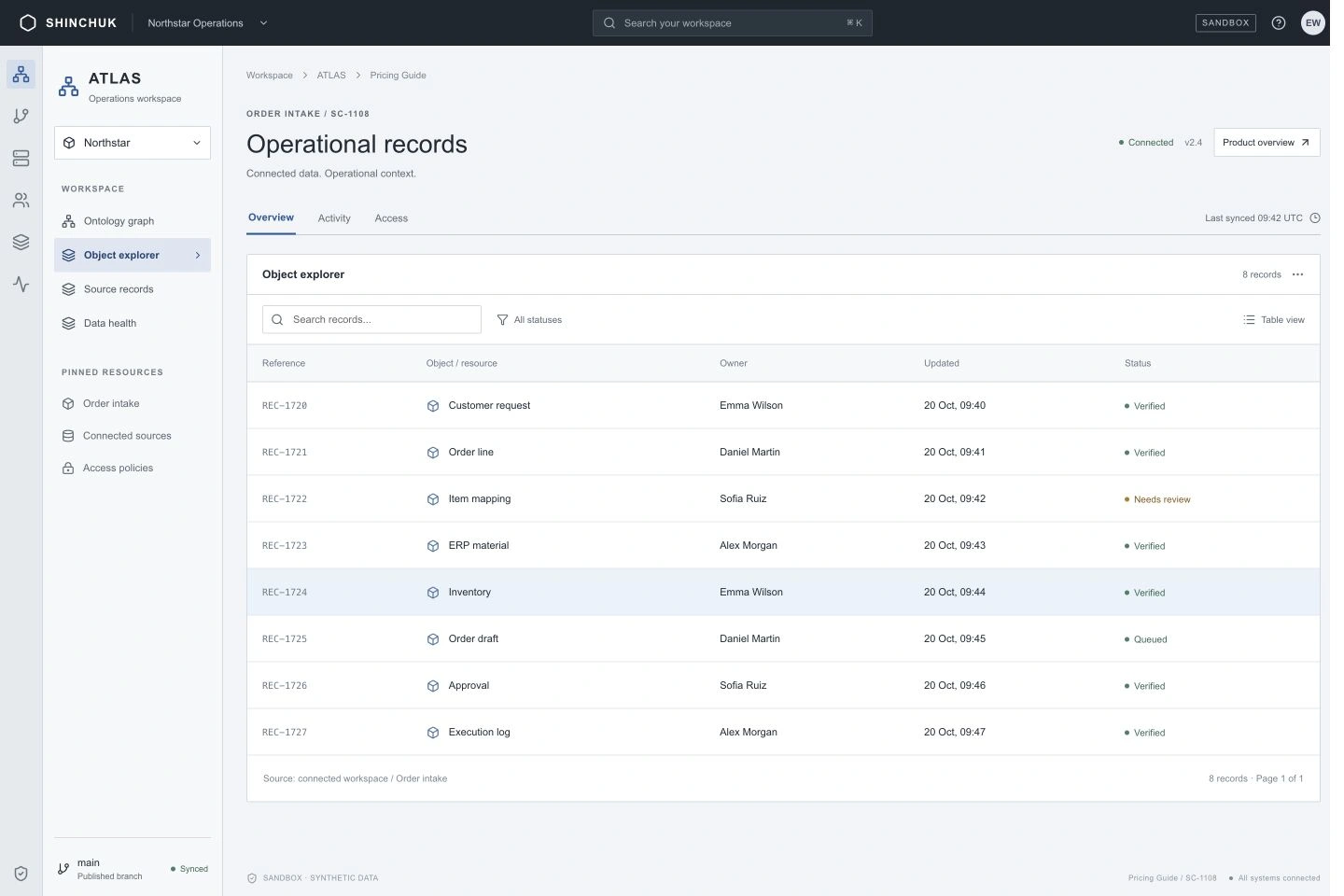Screen dimensions: 1344x896
Task: Open the shield icon at bottom of rail
Action: (x=21, y=874)
